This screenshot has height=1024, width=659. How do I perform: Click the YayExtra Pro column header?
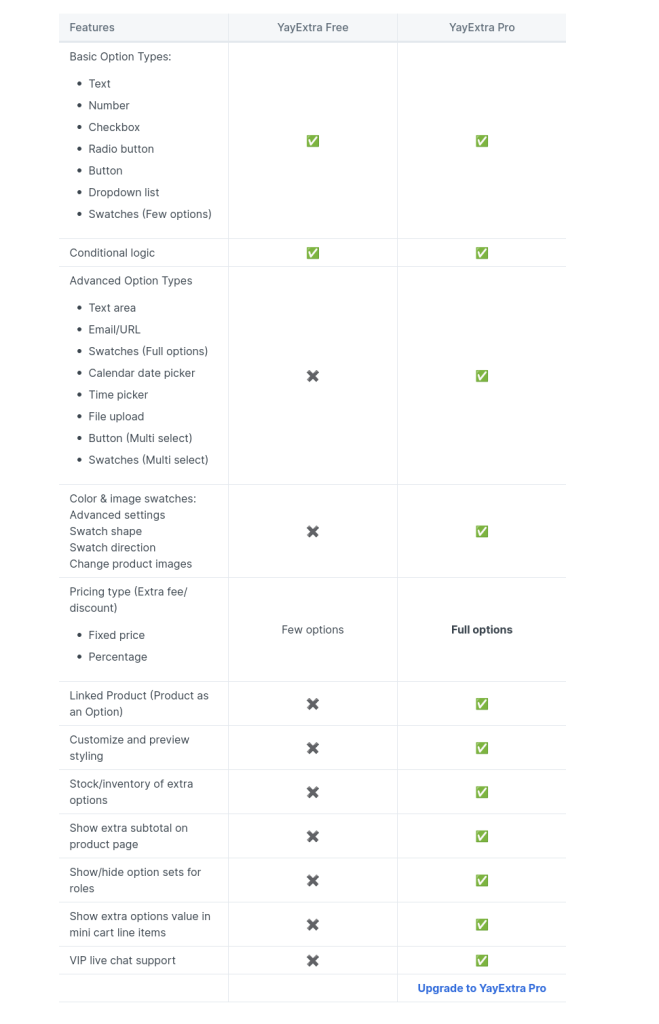482,27
